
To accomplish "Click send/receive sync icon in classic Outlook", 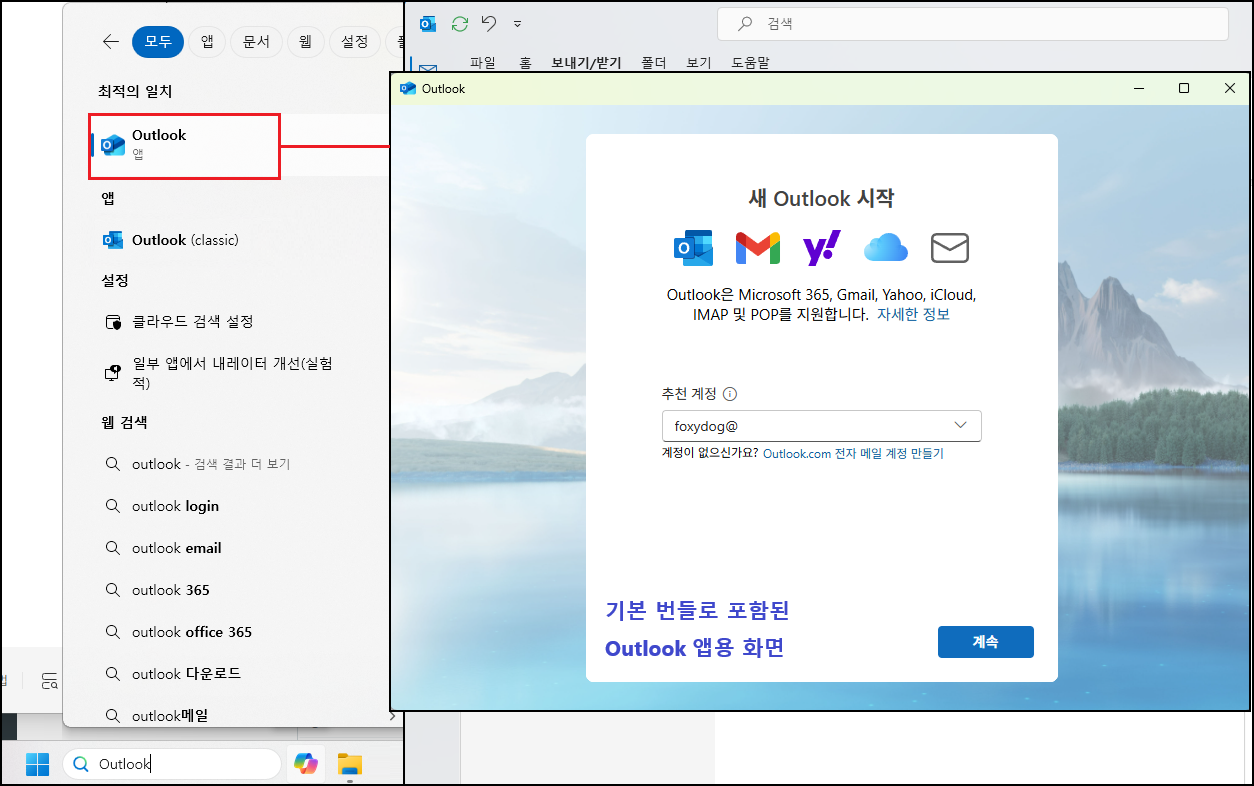I will coord(459,23).
